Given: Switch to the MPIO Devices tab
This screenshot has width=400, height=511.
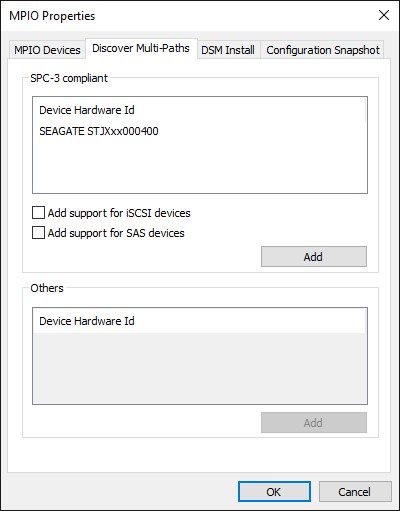Looking at the screenshot, I should 47,50.
